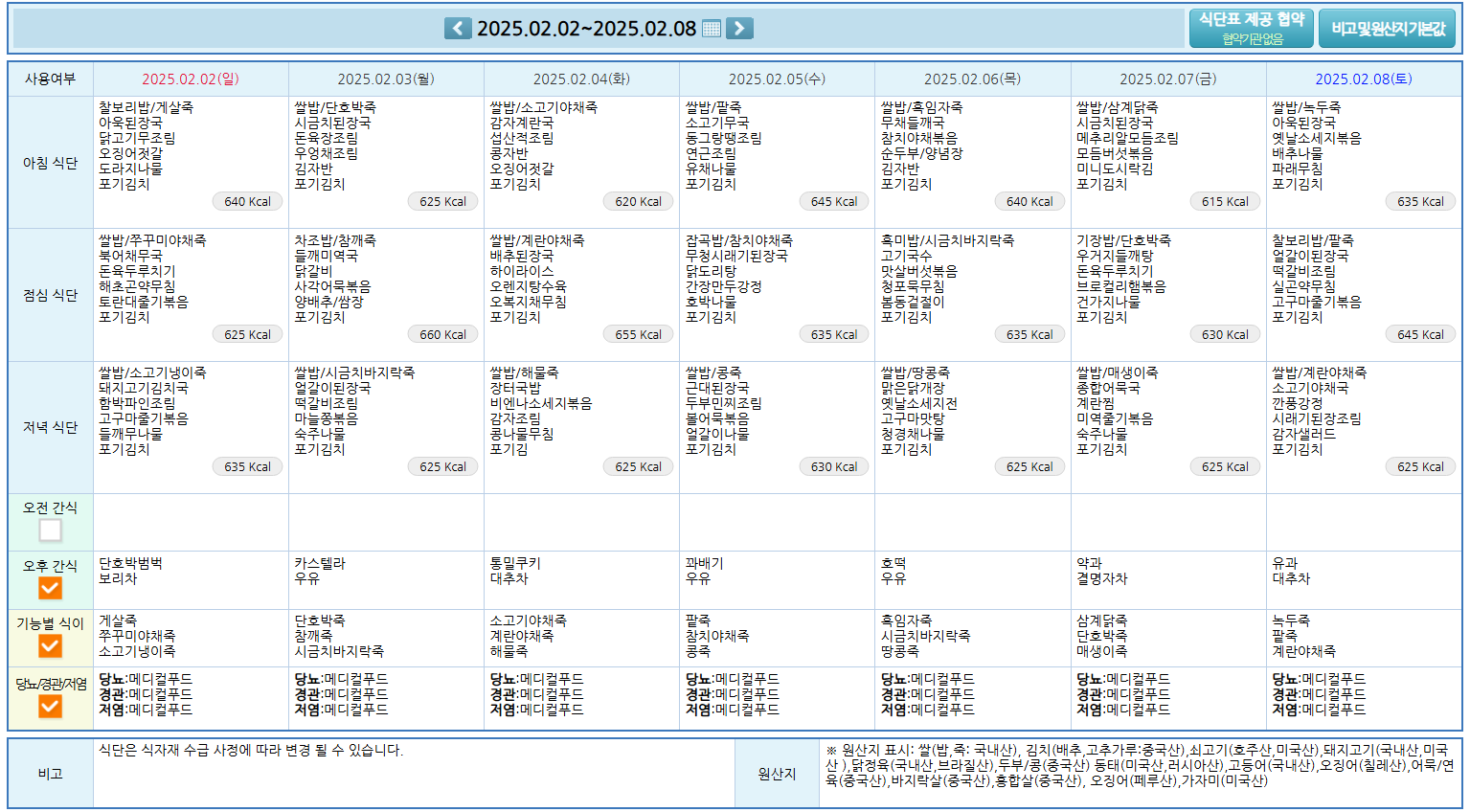The width and height of the screenshot is (1470, 812).
Task: Open Sunday lunch menu 쌀밥/쭈꾸미야채죽
Action: pyautogui.click(x=152, y=240)
